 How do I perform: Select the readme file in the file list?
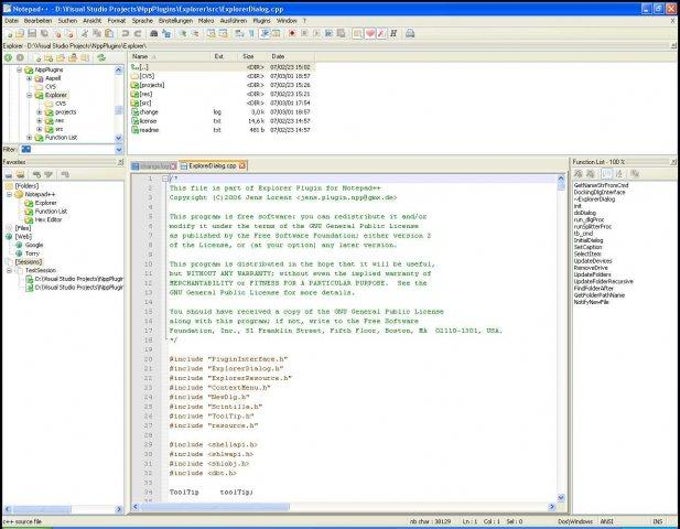pos(148,130)
